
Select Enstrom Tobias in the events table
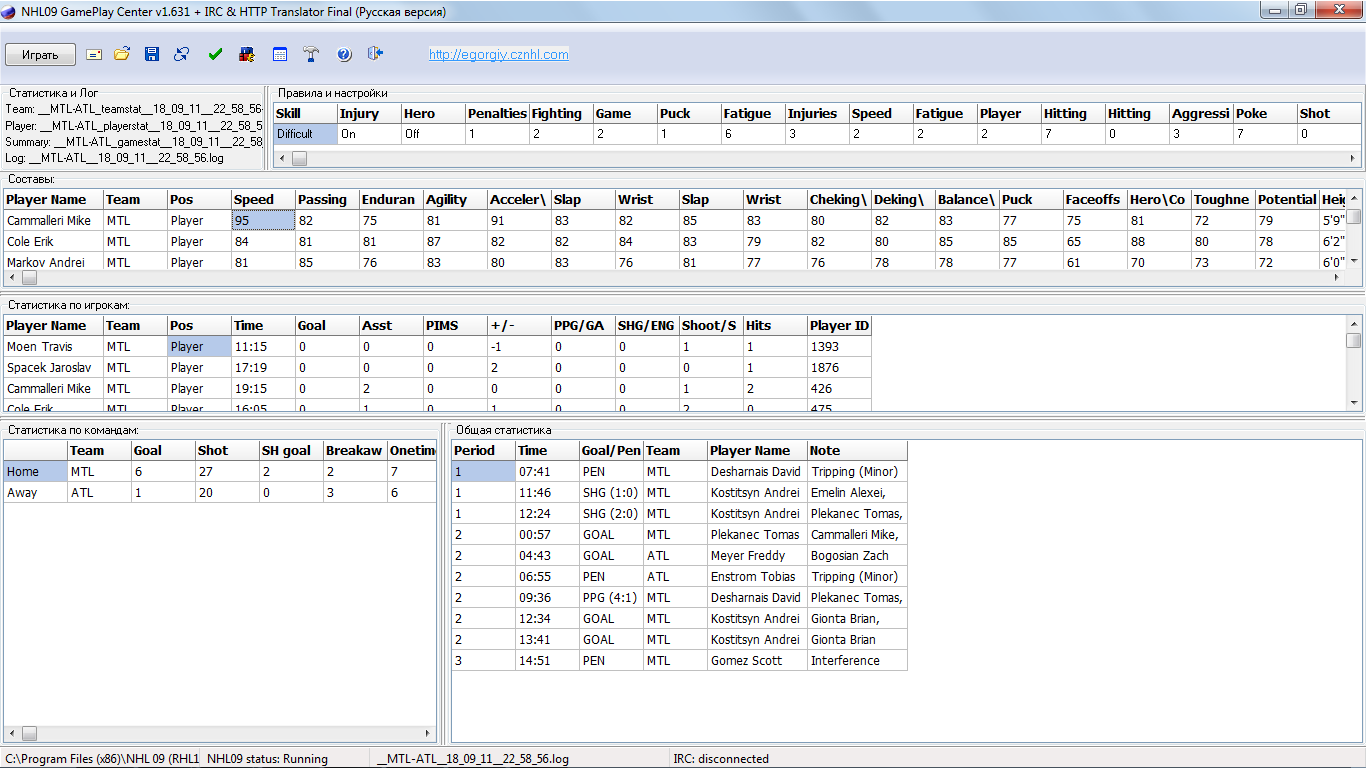pyautogui.click(x=757, y=576)
